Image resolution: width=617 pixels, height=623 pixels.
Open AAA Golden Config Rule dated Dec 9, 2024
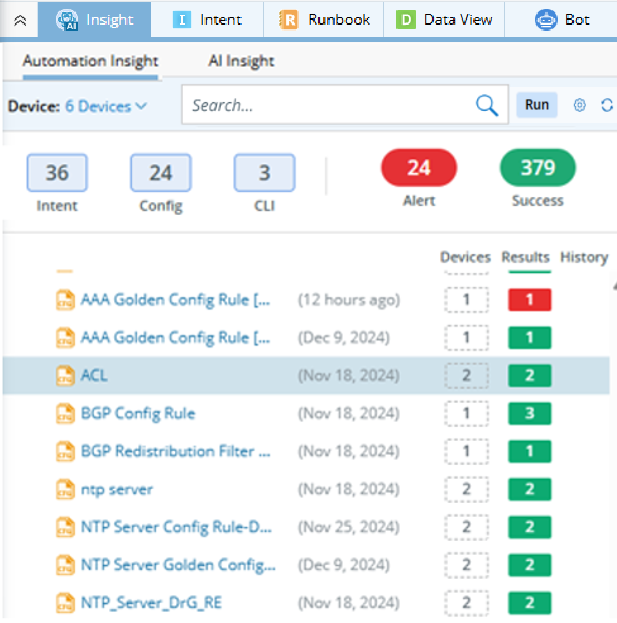coord(175,338)
